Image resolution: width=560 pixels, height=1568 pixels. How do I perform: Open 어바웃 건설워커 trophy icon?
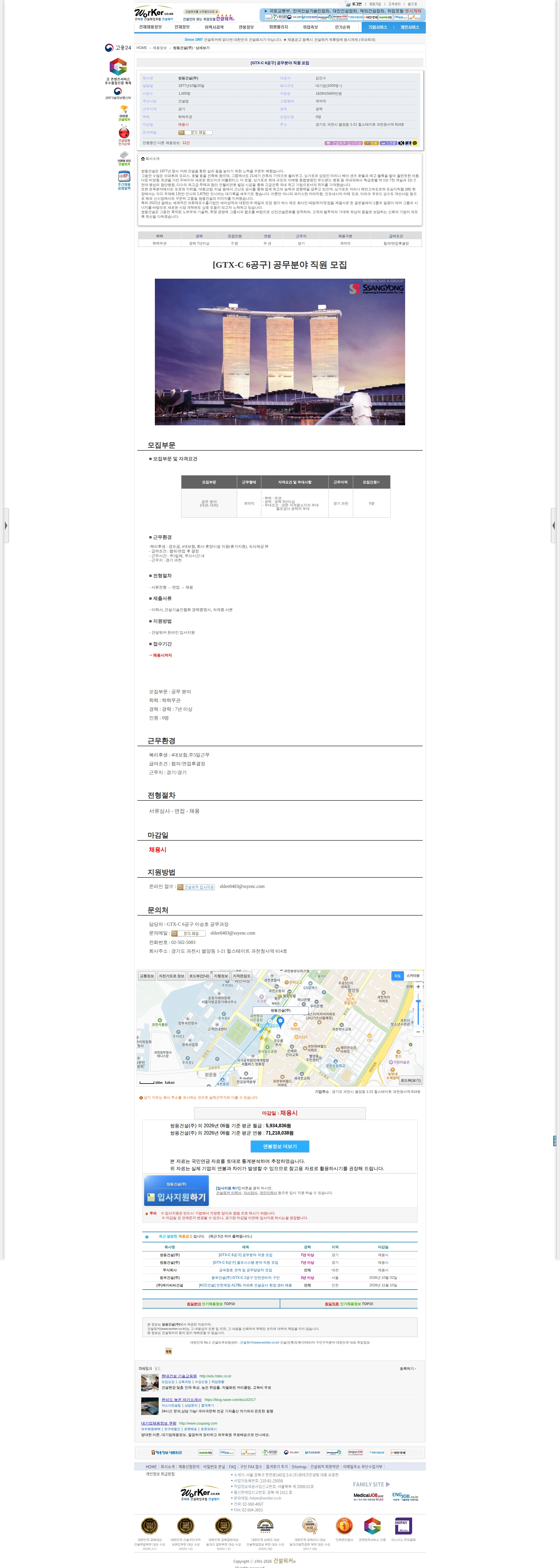124,114
